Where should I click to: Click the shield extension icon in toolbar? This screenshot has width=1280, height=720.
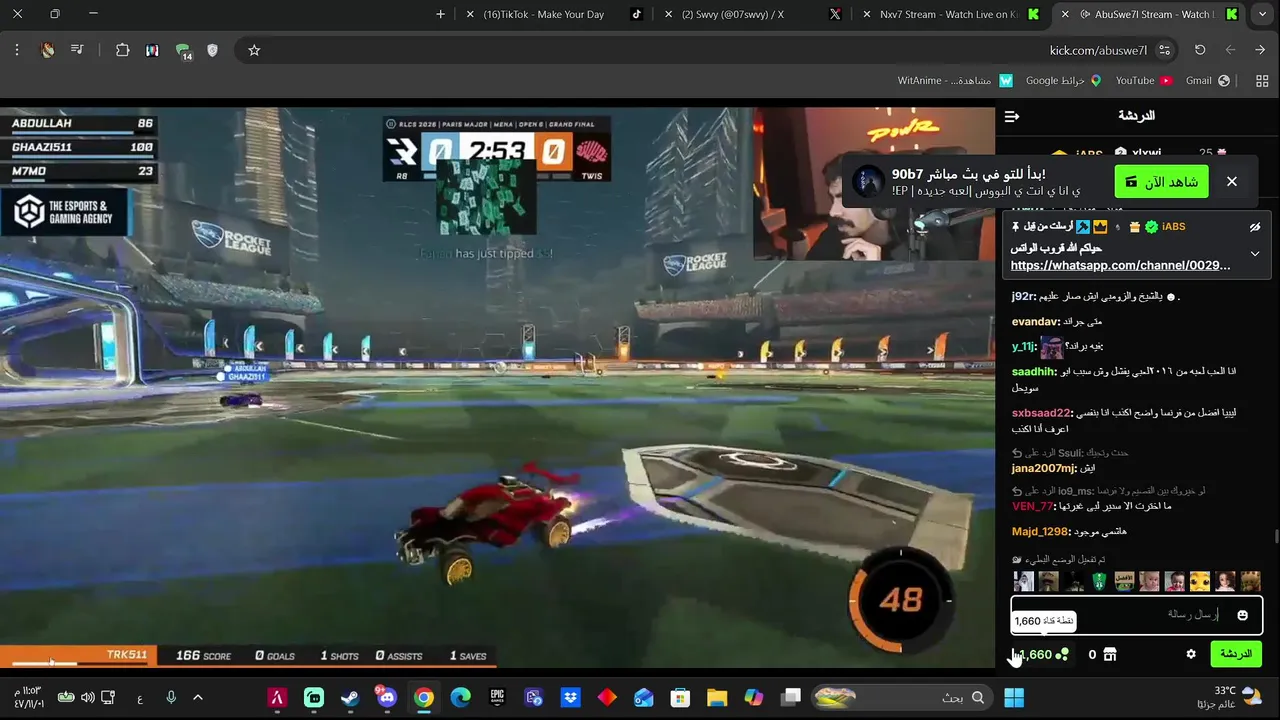click(212, 50)
